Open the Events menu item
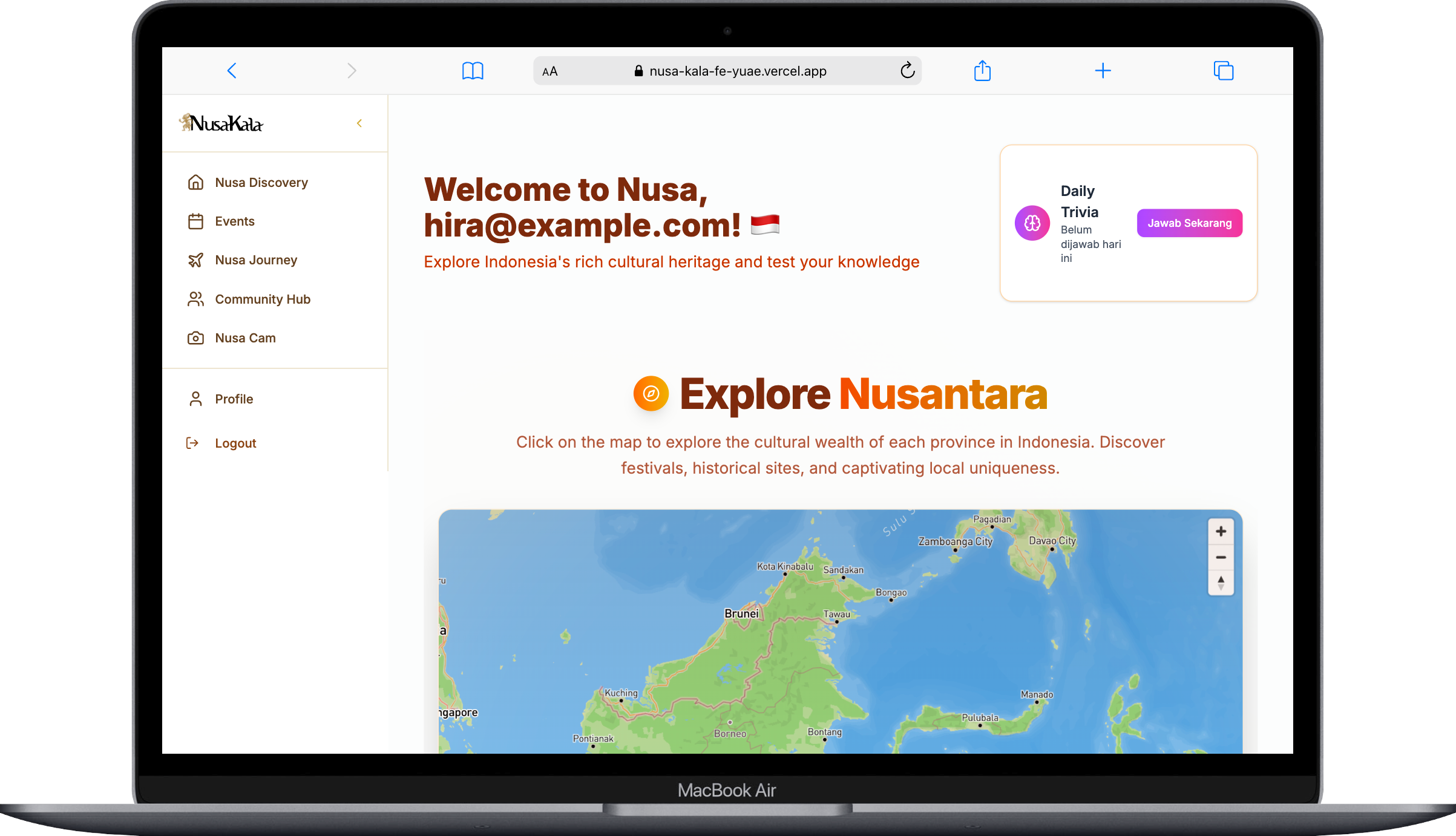This screenshot has height=836, width=1456. click(234, 221)
